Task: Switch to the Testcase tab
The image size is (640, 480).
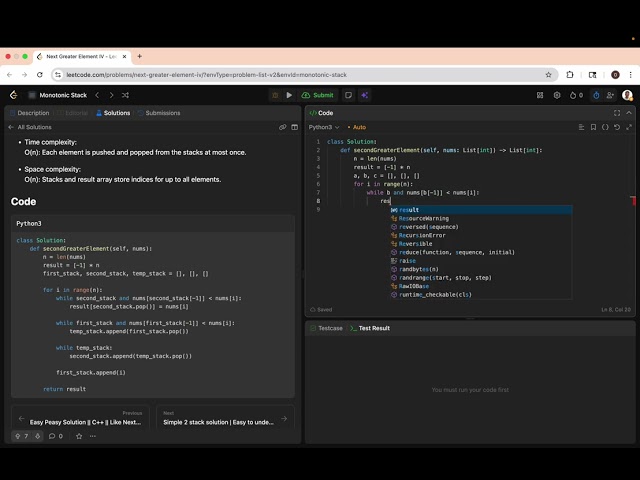Action: (327, 328)
